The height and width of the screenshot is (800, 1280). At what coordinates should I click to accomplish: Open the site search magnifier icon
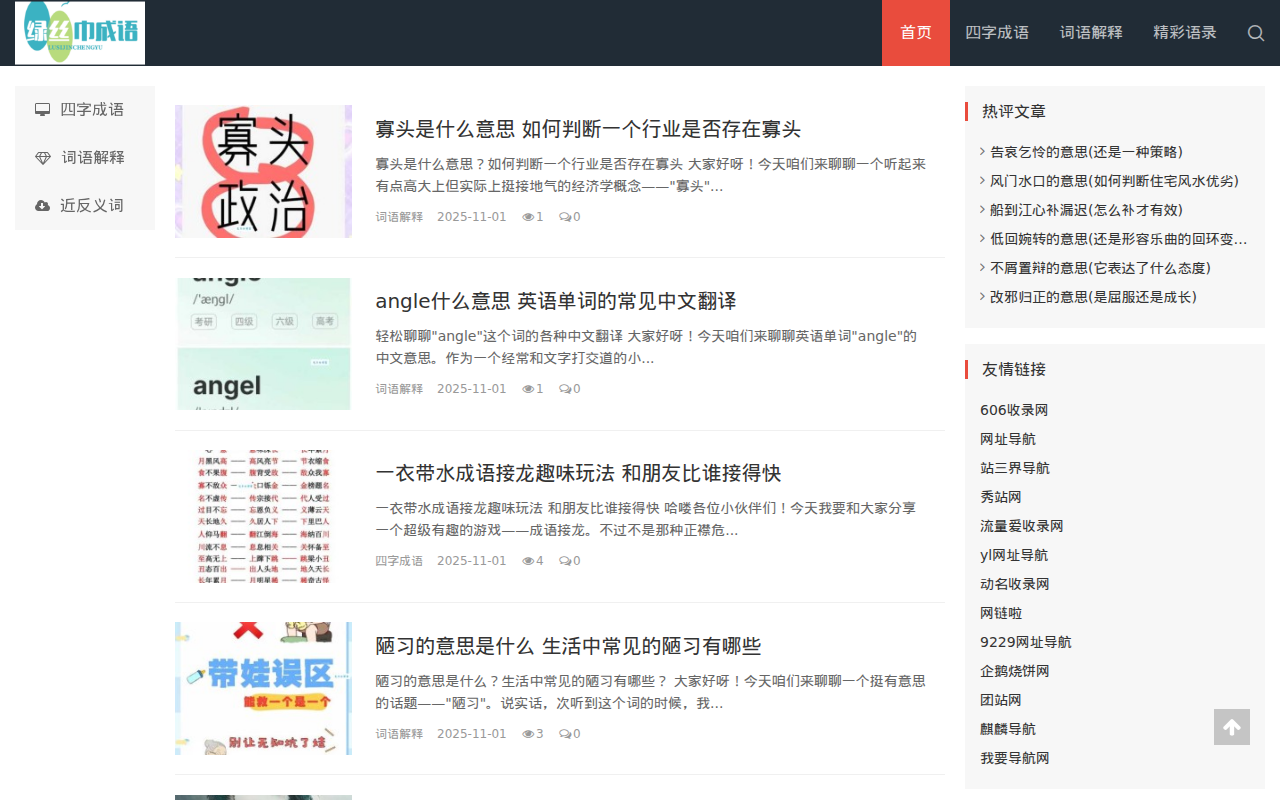[x=1255, y=33]
